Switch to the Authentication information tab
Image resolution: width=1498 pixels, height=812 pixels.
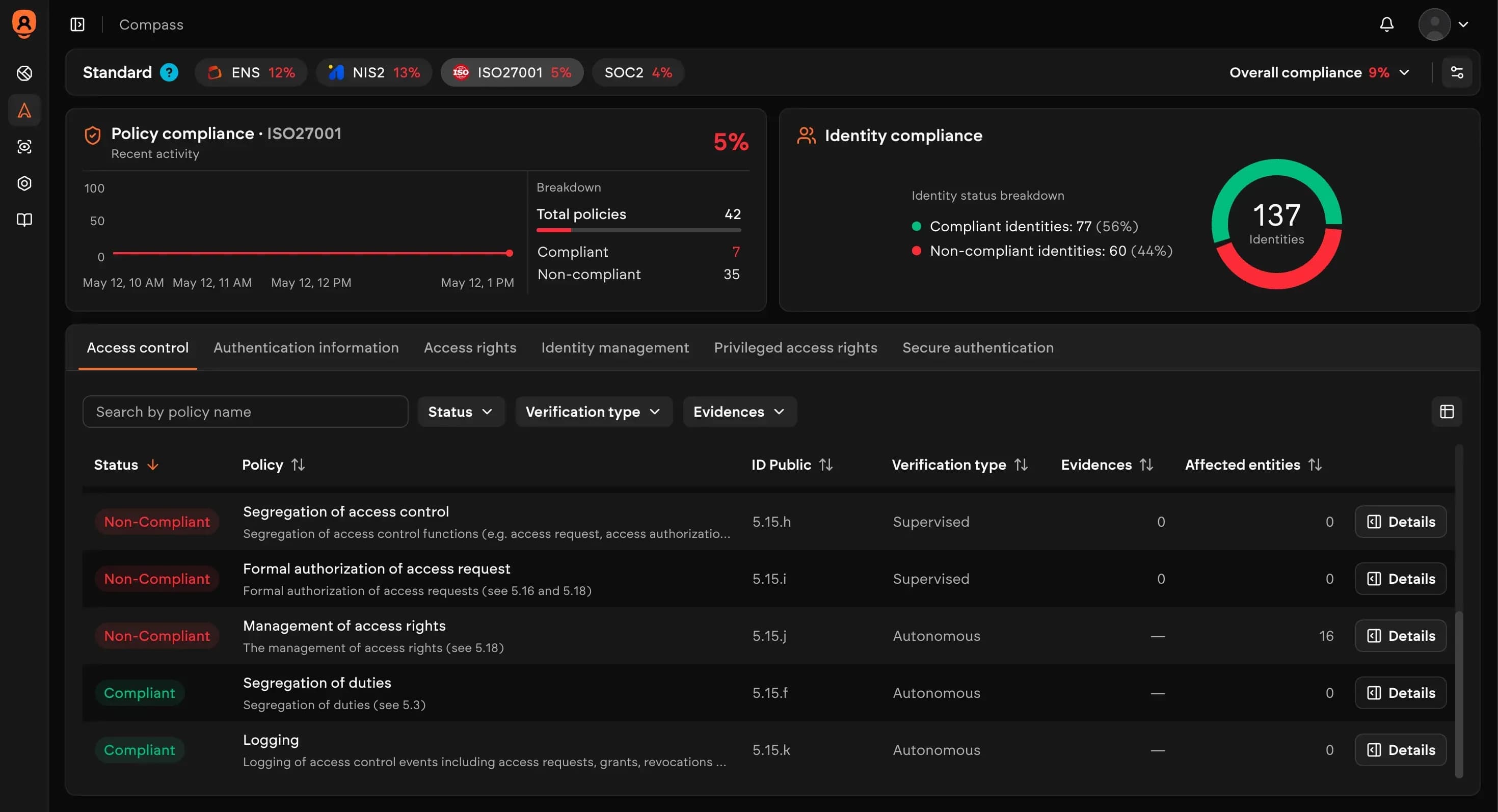tap(306, 347)
